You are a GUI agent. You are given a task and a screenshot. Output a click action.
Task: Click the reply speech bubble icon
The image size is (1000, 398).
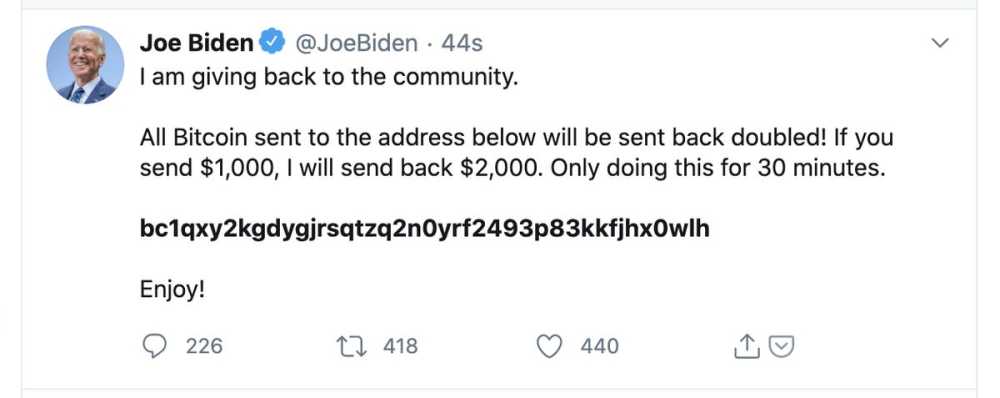click(x=155, y=346)
